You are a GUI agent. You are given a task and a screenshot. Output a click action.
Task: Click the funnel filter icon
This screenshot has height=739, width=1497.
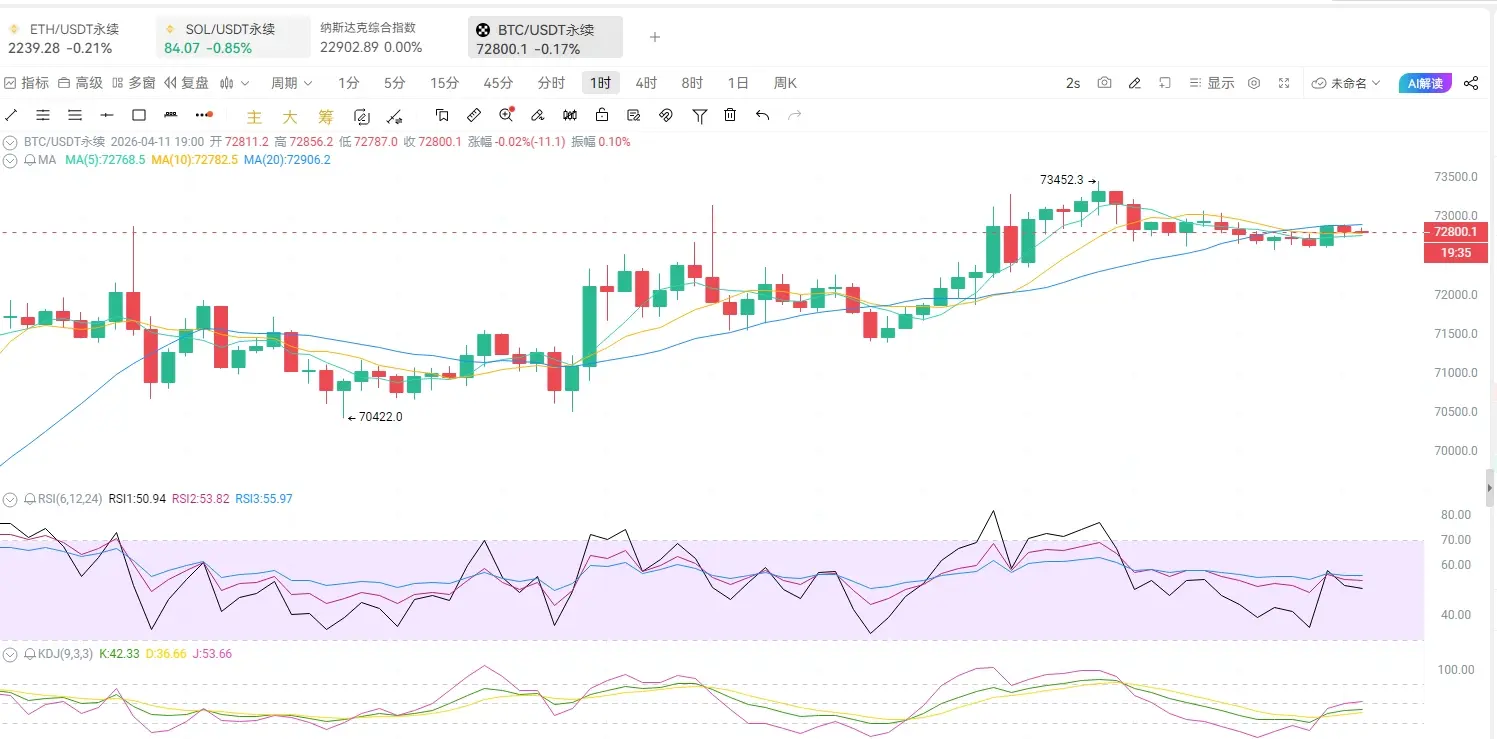point(699,116)
